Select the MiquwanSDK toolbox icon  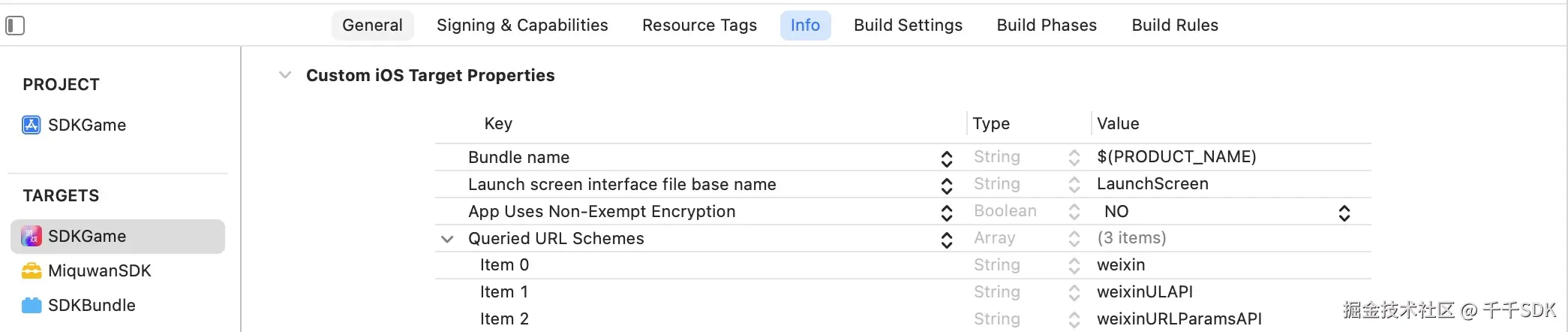tap(32, 271)
